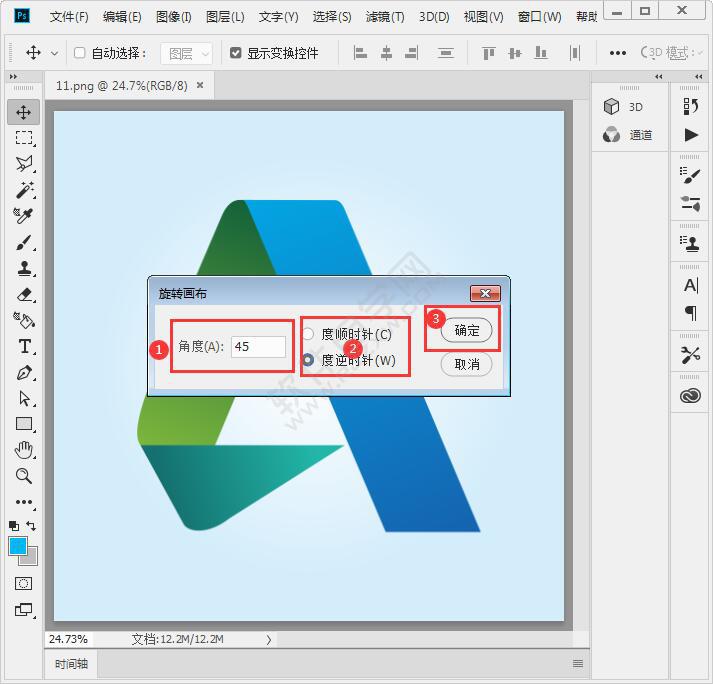
Task: Open the Brush Settings panel icon
Action: [690, 203]
